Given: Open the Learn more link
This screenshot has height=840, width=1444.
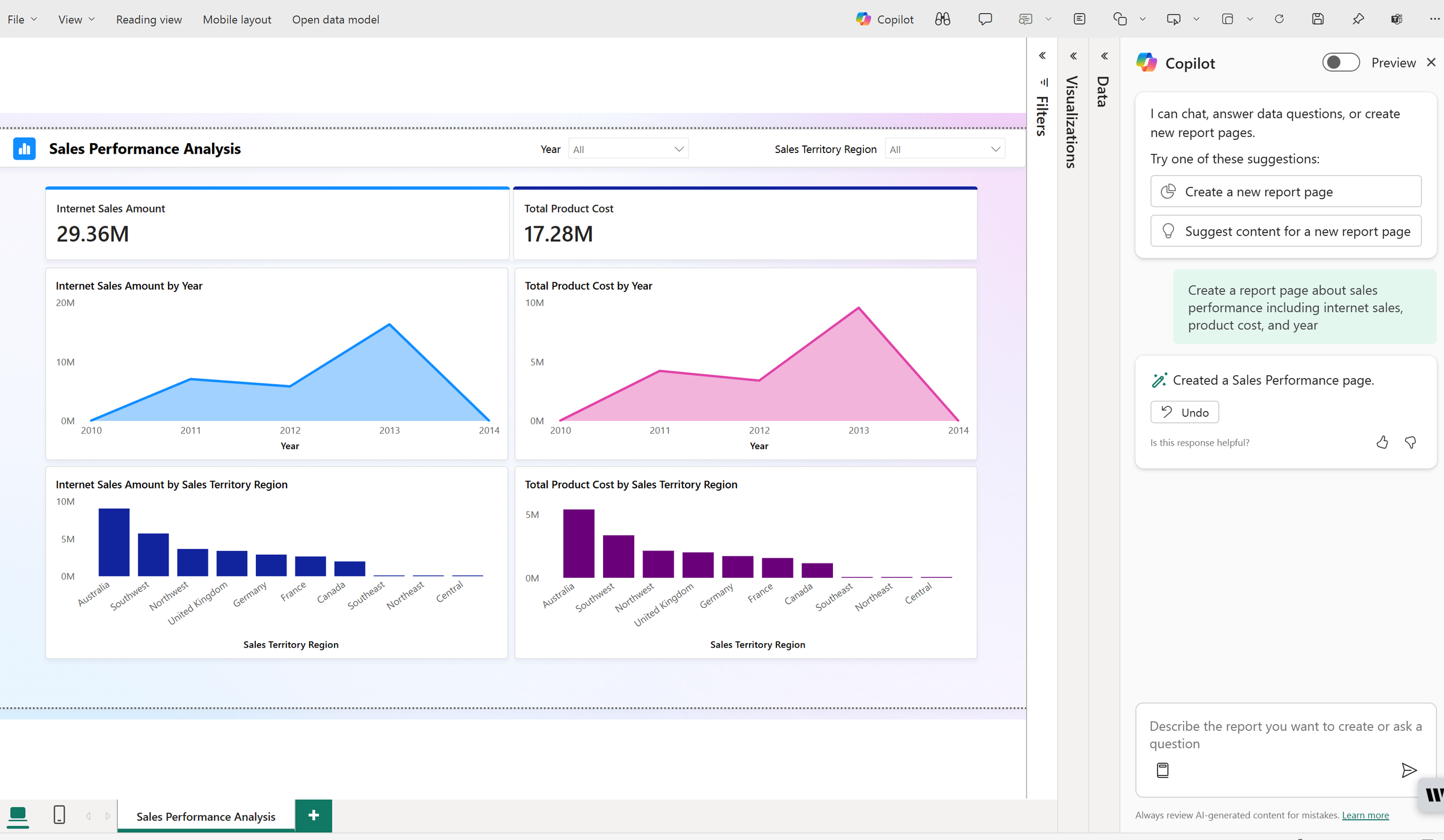Looking at the screenshot, I should tap(1365, 815).
